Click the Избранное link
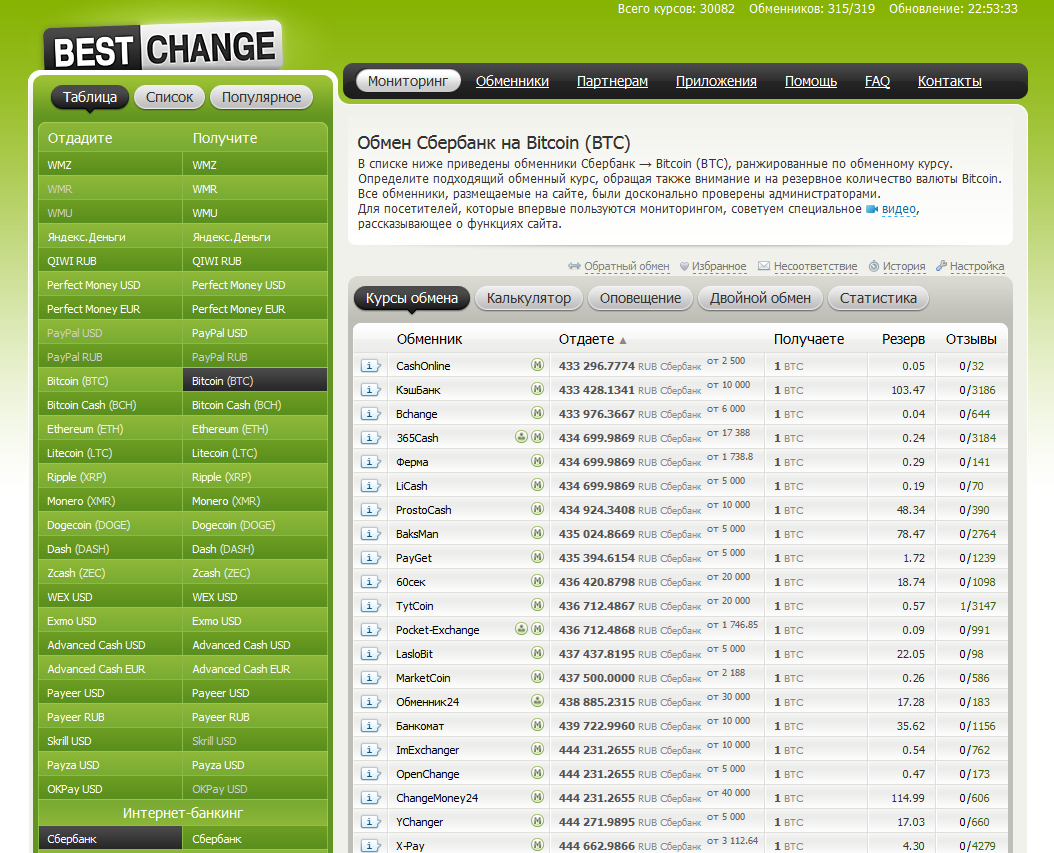The image size is (1054, 853). pos(719,266)
